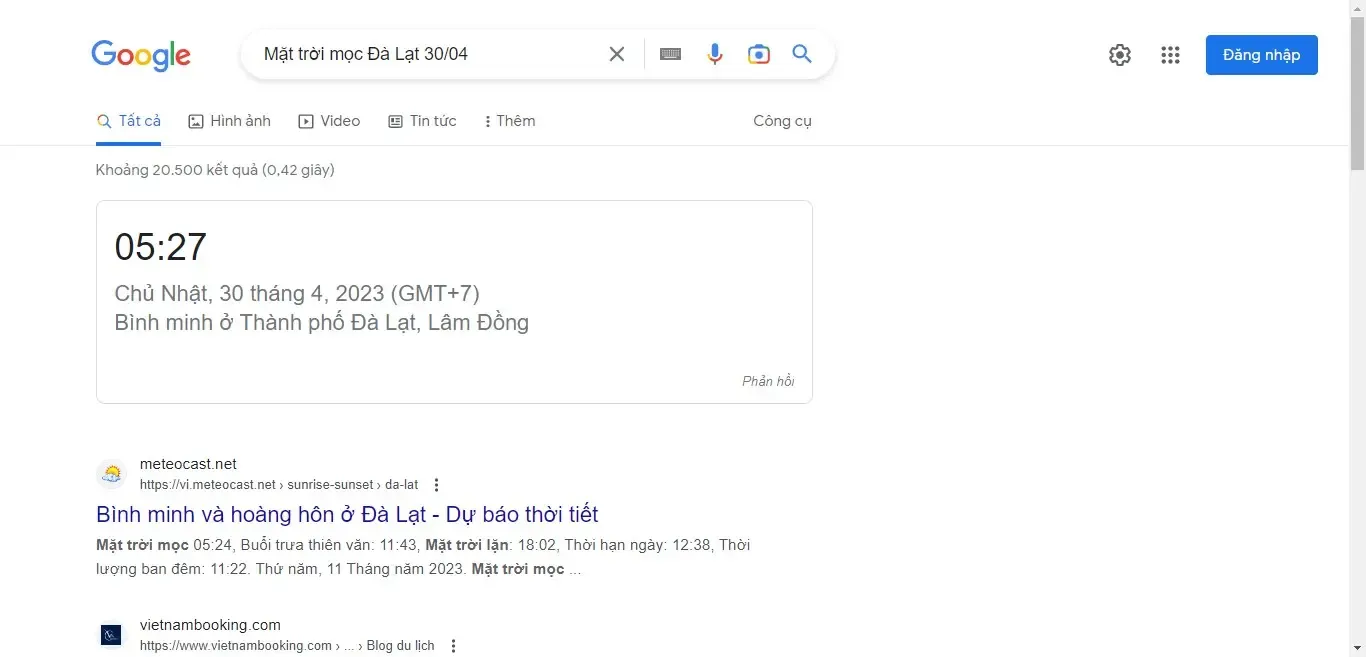Open search filters with Công cụ
Image resolution: width=1366 pixels, height=657 pixels.
point(783,120)
